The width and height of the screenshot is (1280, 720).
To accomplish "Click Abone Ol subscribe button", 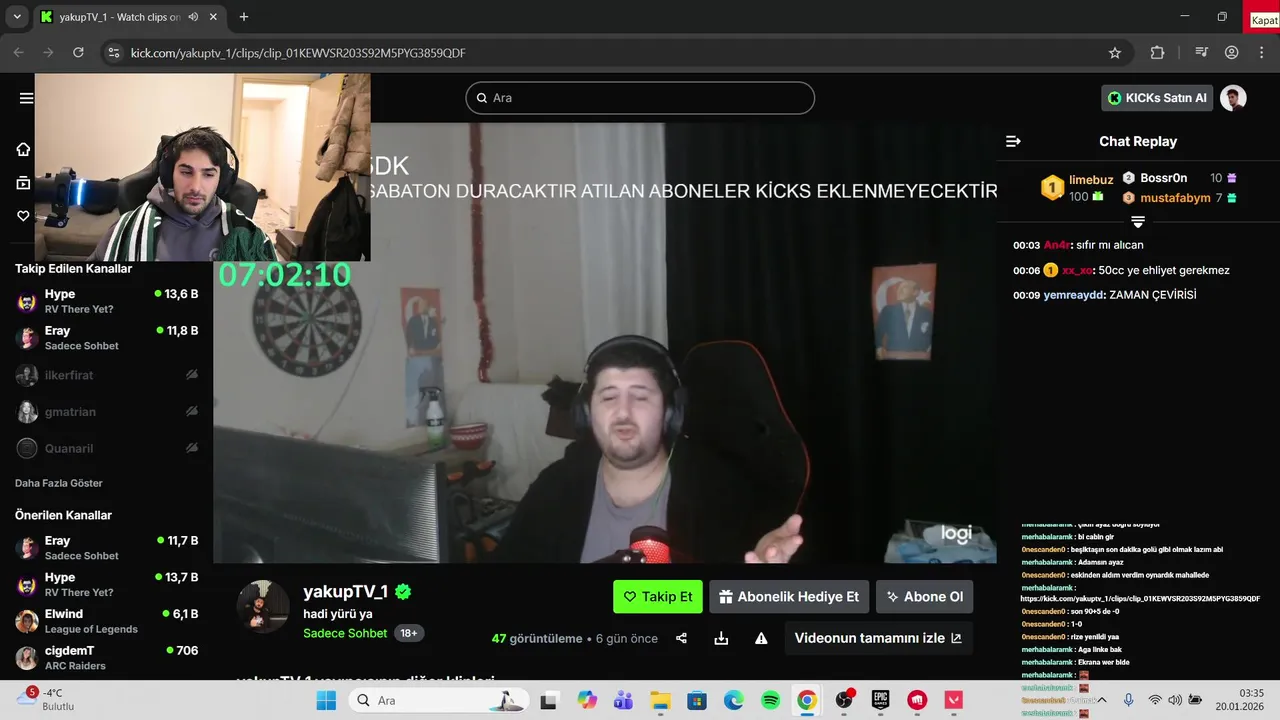I will tap(924, 597).
